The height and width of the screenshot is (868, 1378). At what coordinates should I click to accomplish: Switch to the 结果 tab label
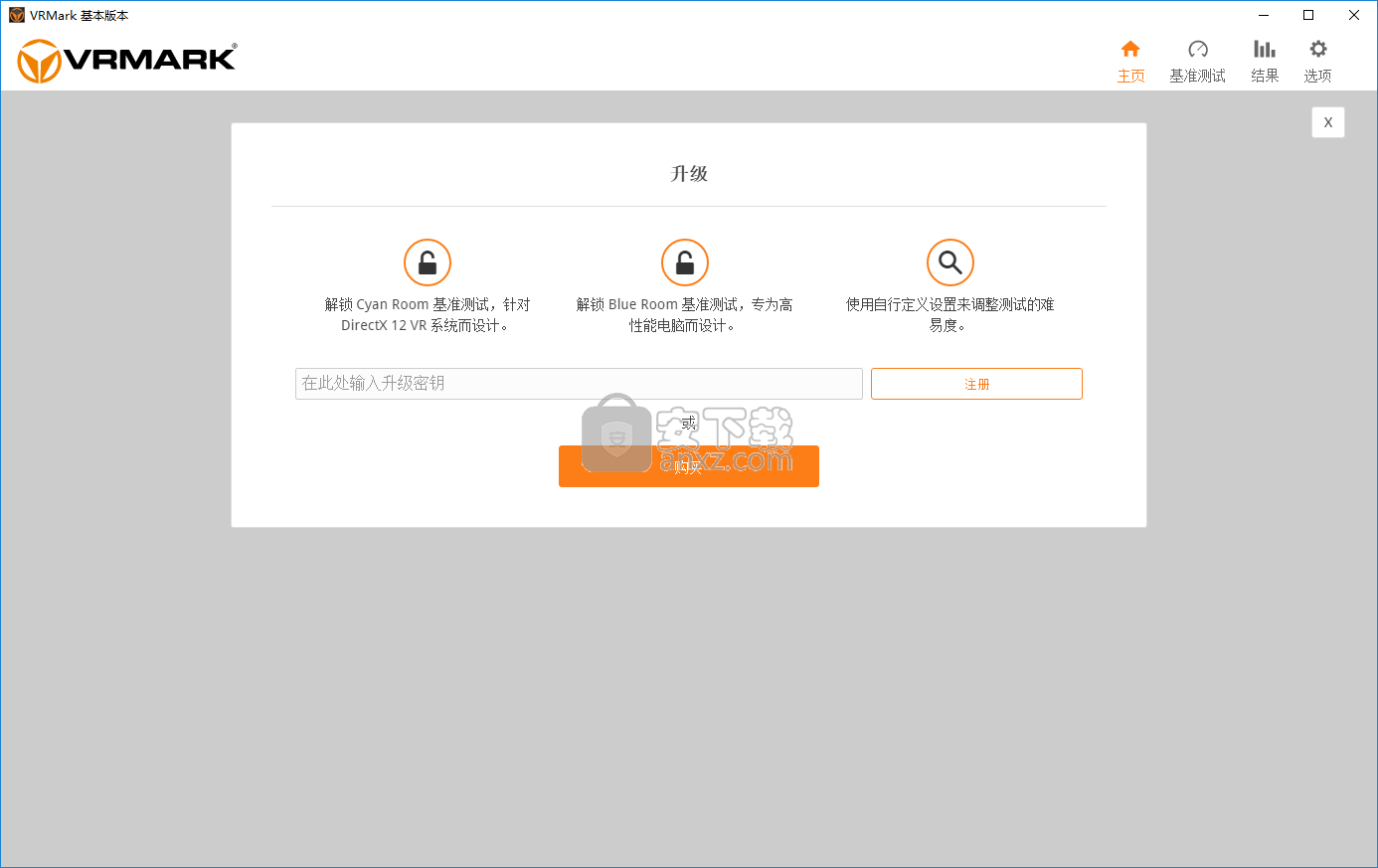coord(1265,76)
